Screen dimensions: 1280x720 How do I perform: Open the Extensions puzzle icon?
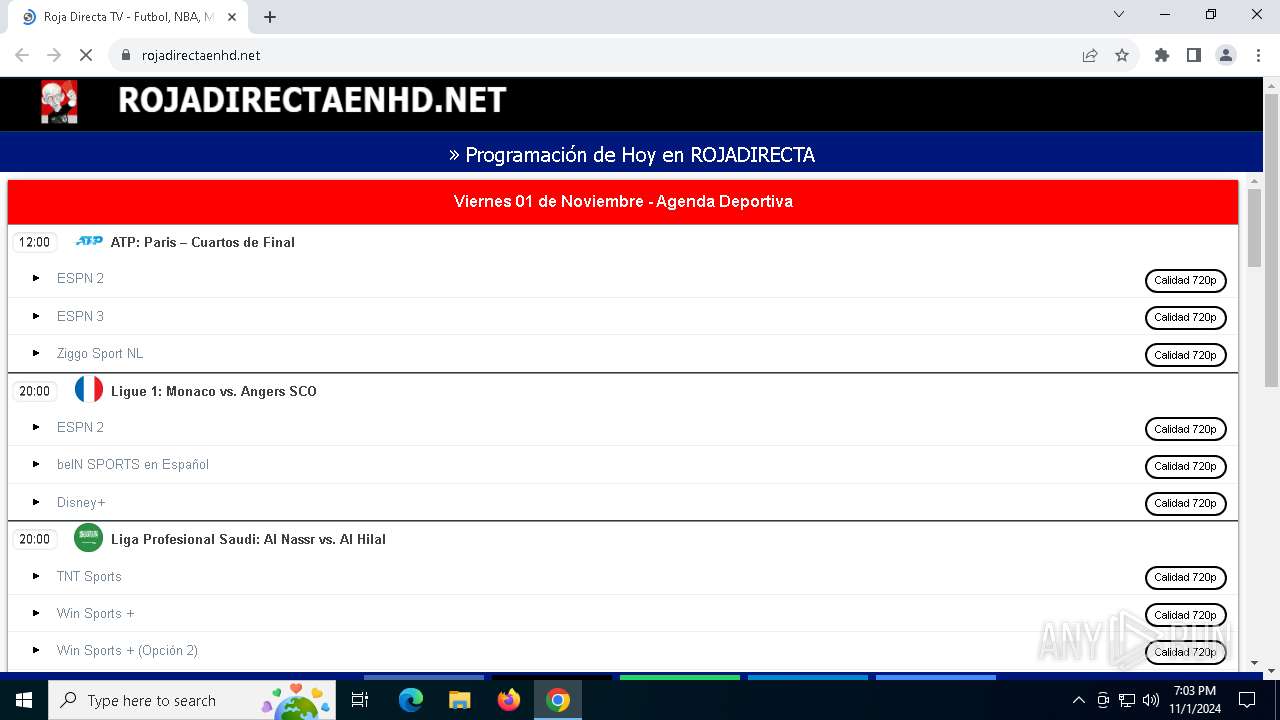click(1162, 55)
